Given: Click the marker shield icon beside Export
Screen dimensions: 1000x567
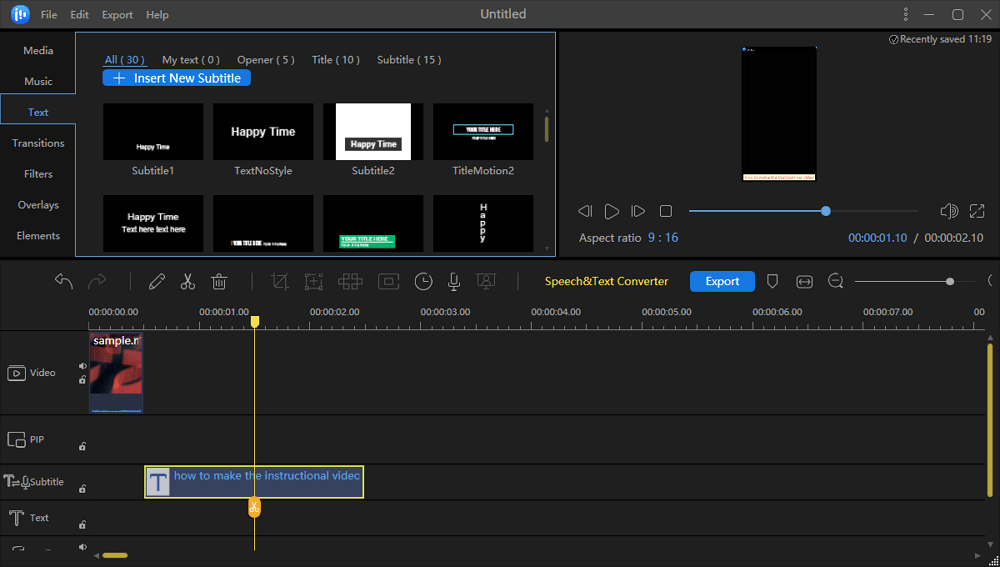Looking at the screenshot, I should [x=772, y=282].
